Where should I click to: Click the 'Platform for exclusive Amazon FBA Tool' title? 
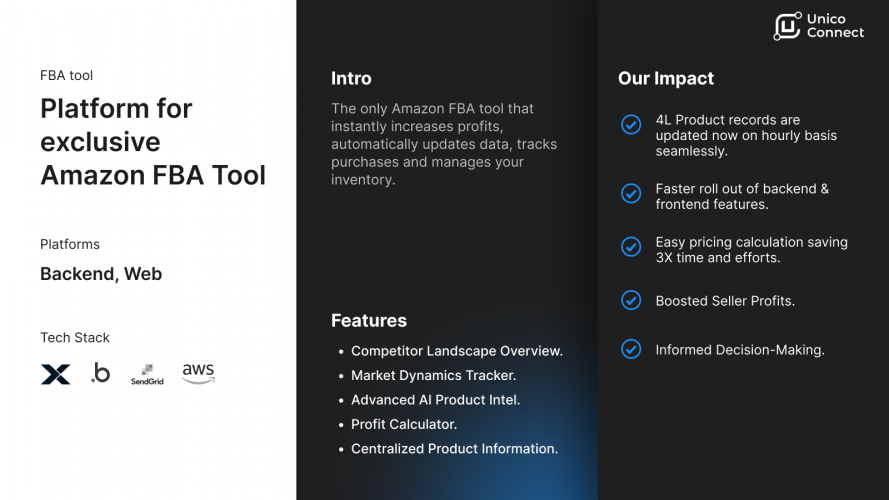(153, 142)
